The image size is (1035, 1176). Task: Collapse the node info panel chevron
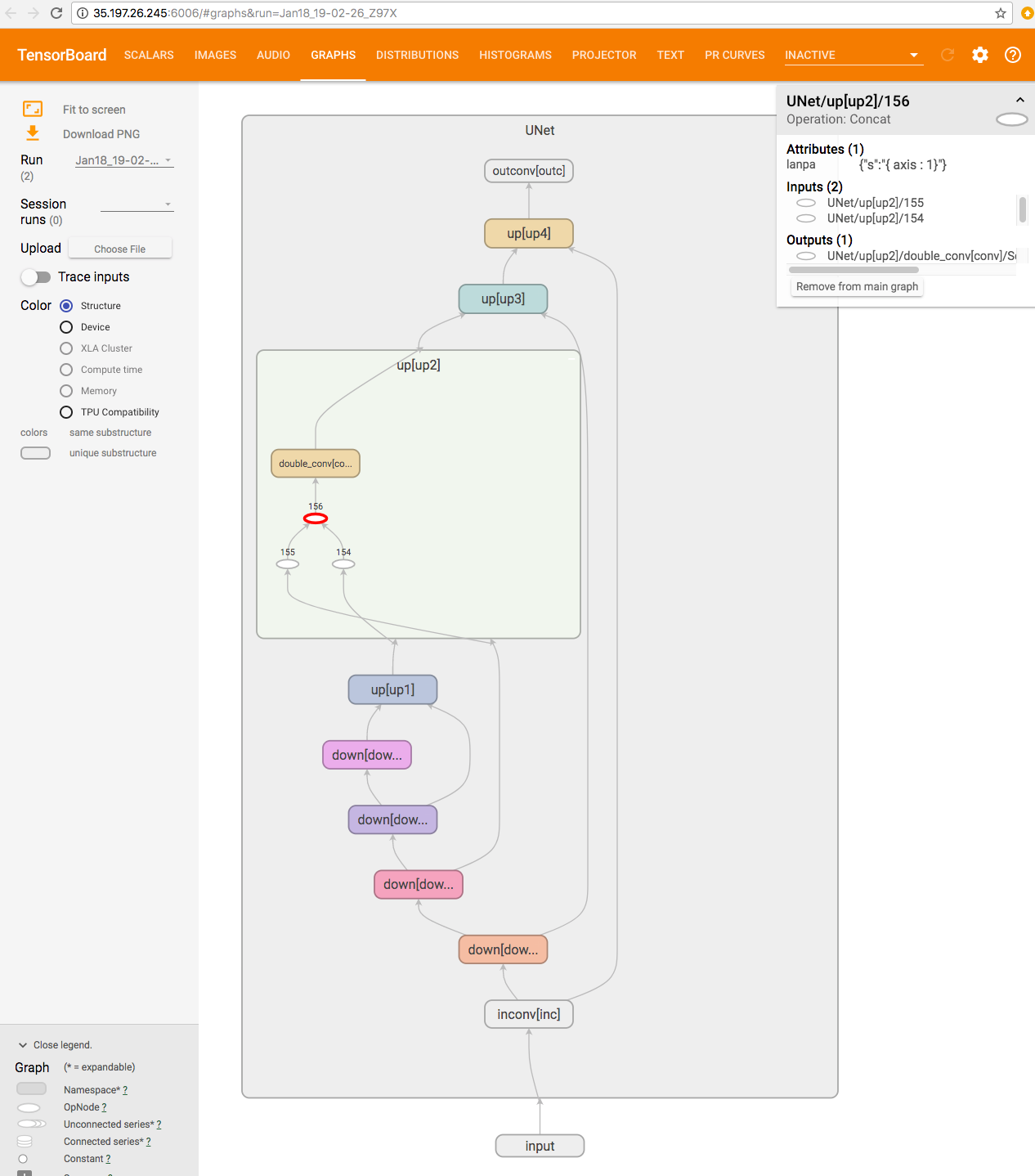click(1019, 100)
